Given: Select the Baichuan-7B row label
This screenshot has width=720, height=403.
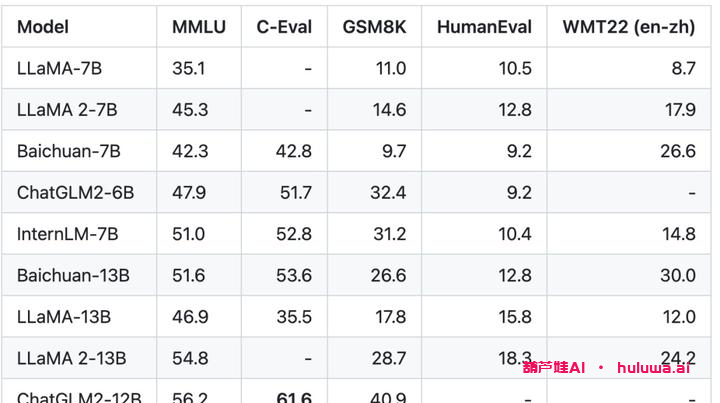Looking at the screenshot, I should pyautogui.click(x=69, y=151).
